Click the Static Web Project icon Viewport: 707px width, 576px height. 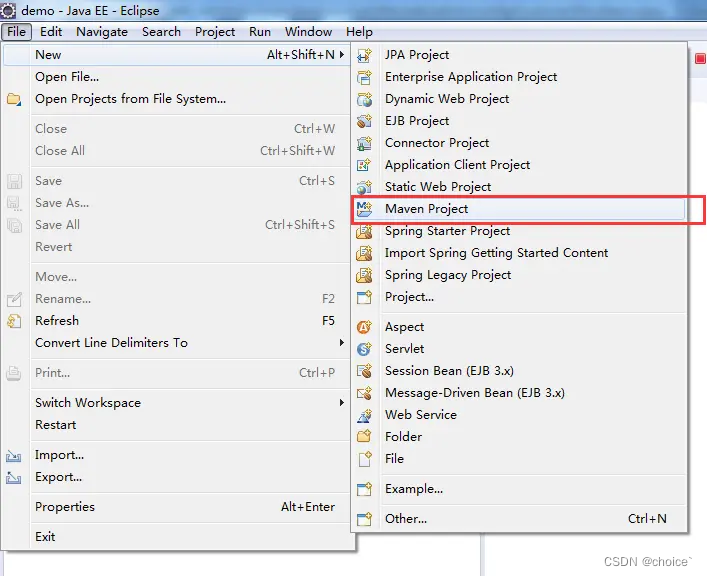click(x=364, y=187)
